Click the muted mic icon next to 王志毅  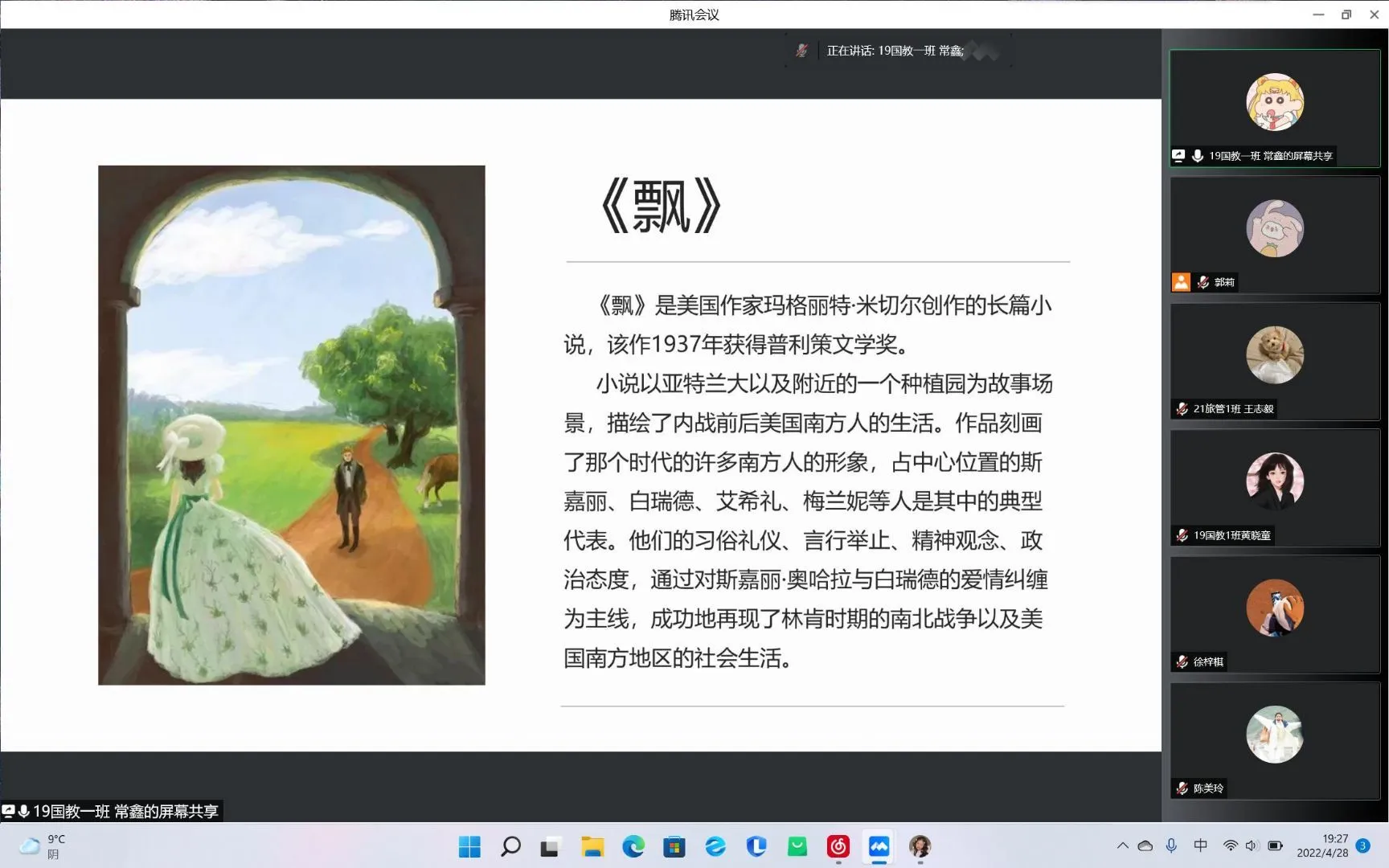pyautogui.click(x=1182, y=409)
